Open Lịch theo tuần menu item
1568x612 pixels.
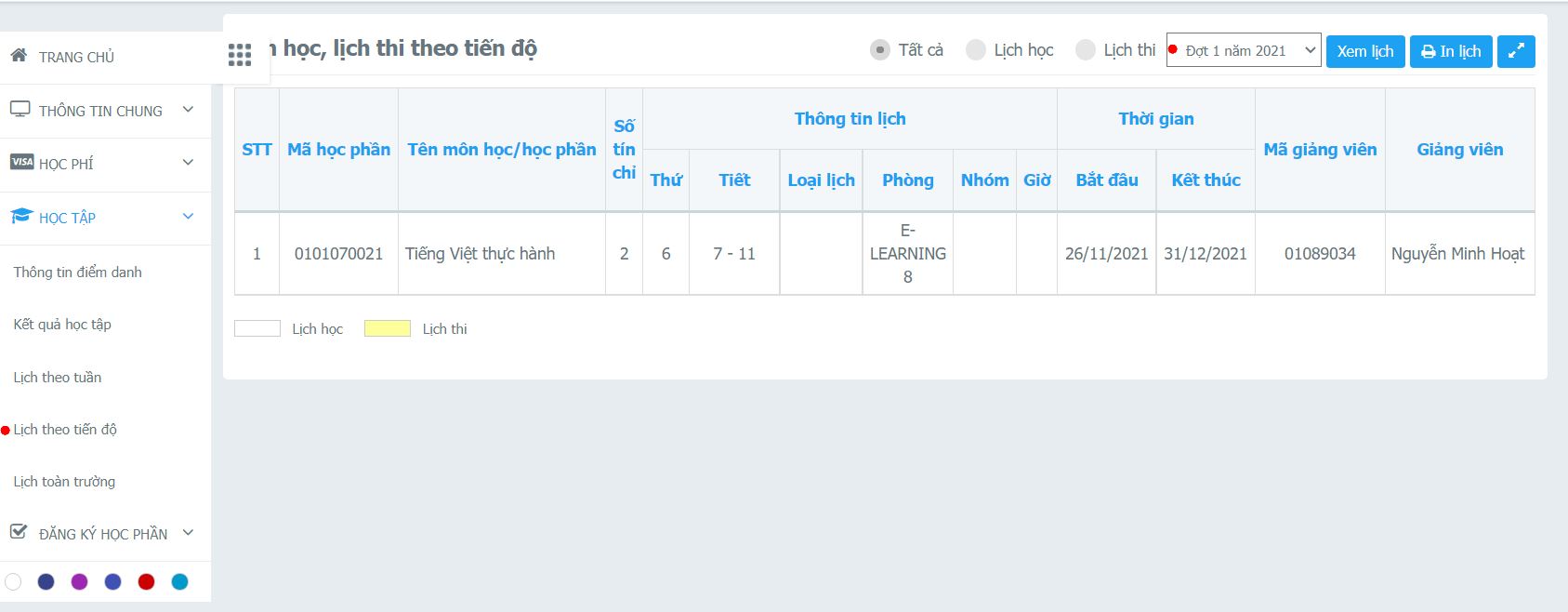pos(58,377)
